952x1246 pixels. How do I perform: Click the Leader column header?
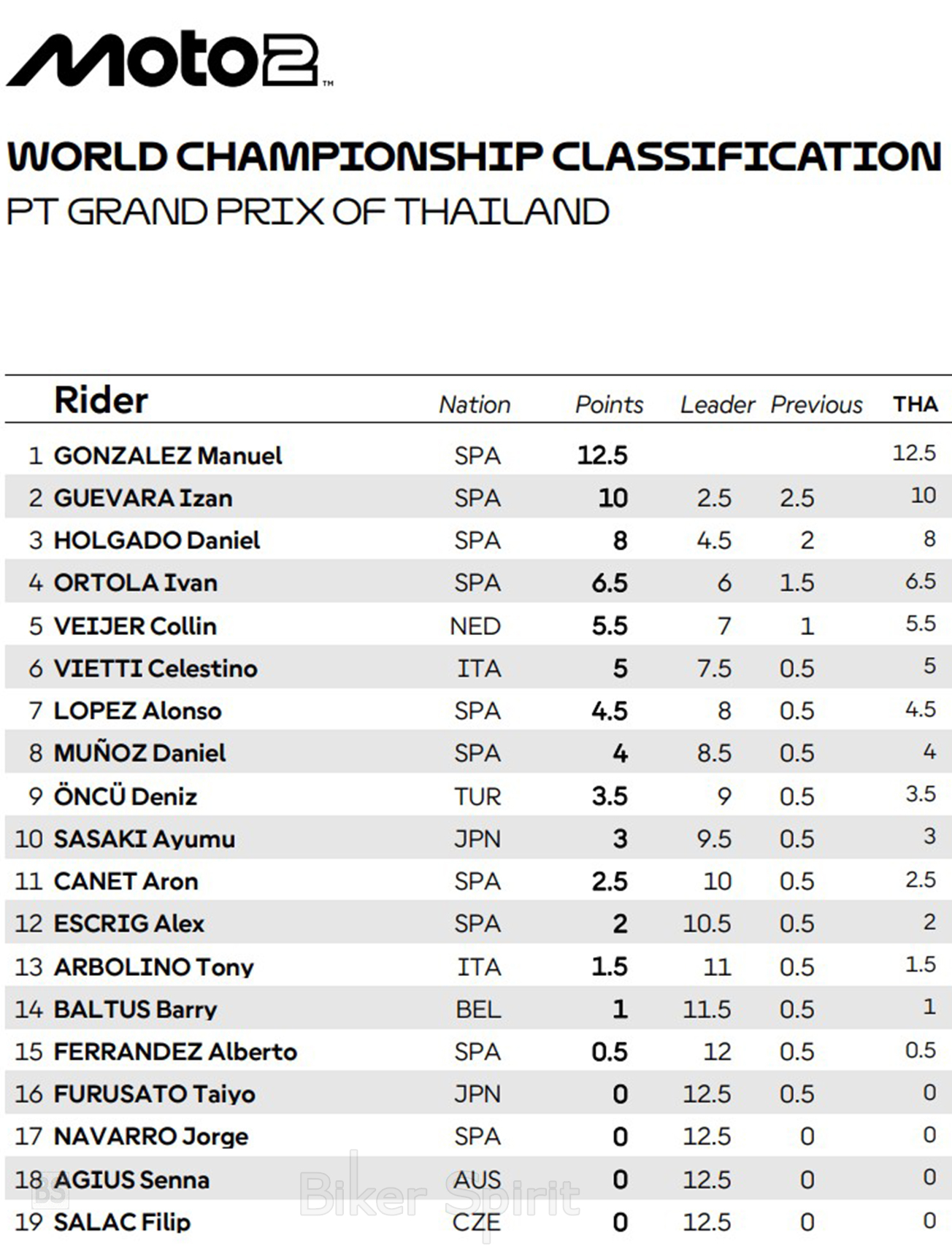coord(717,405)
